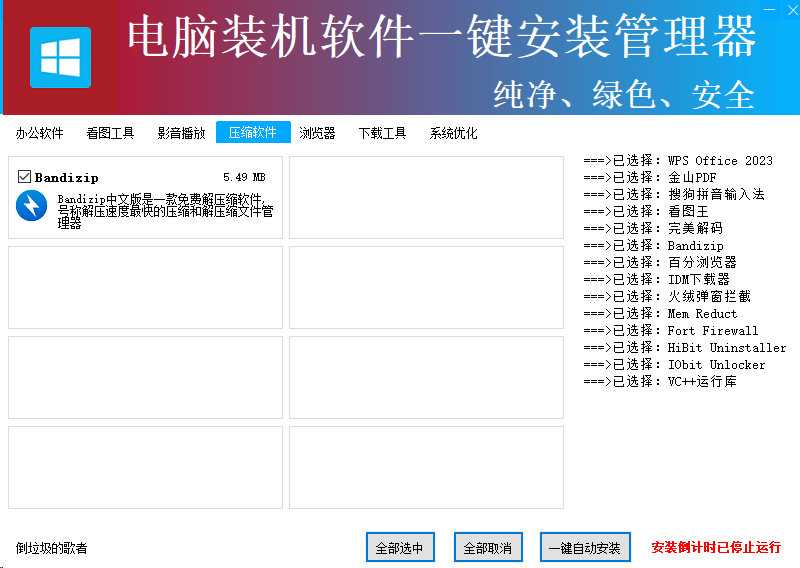Click the Bandizip software name
This screenshot has height=568, width=800.
[x=66, y=177]
